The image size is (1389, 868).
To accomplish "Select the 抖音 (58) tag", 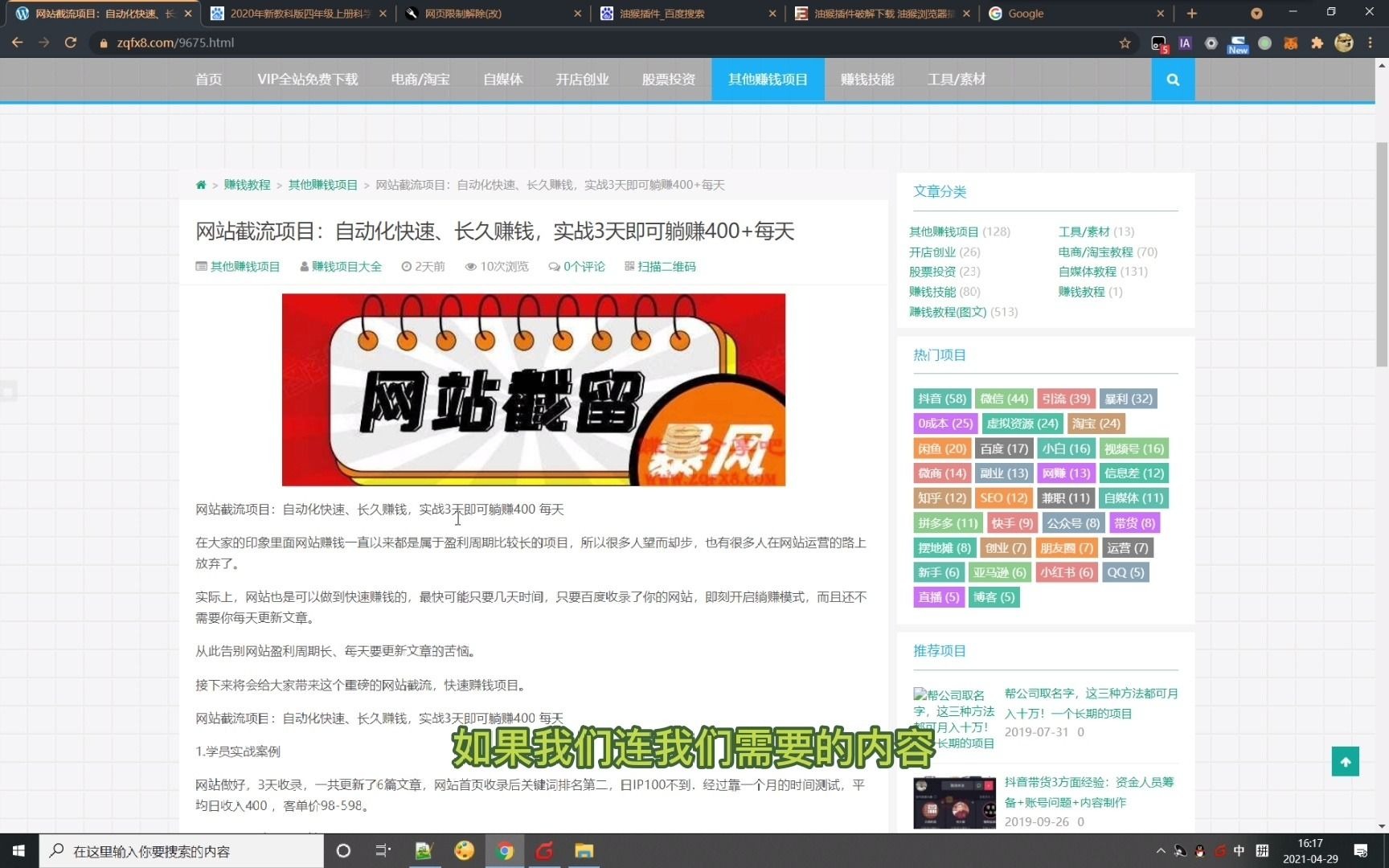I will [x=942, y=399].
